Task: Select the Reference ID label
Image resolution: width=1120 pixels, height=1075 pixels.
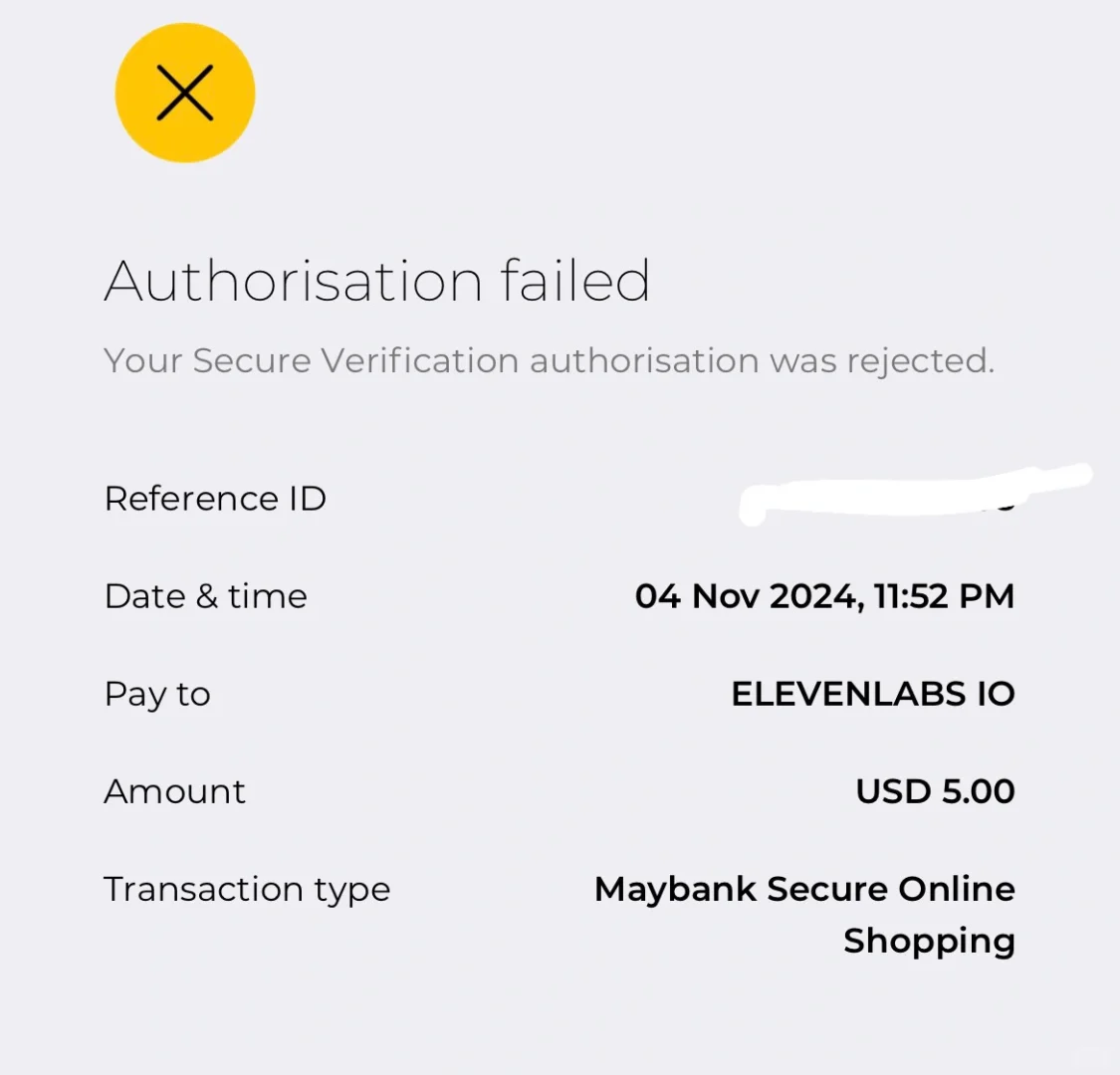Action: (215, 499)
